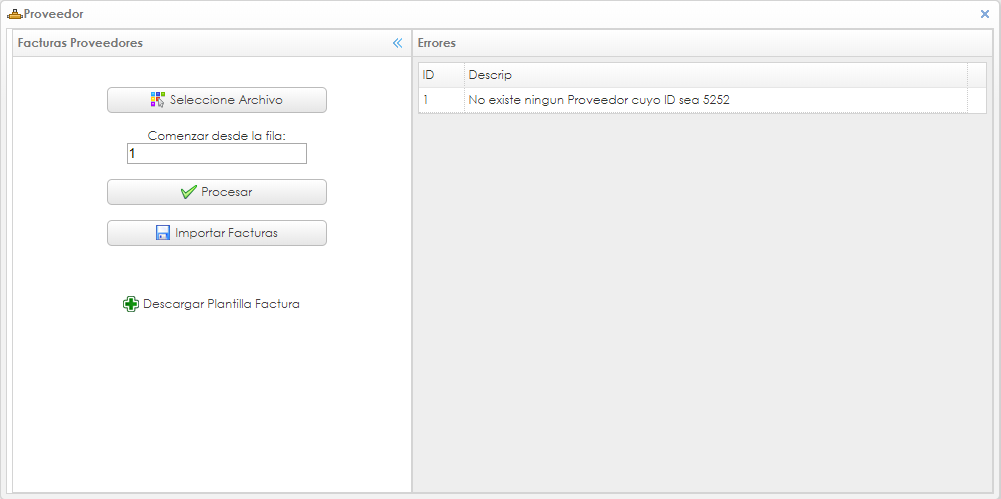Click the Procesar button
The height and width of the screenshot is (499, 1001).
pos(216,192)
